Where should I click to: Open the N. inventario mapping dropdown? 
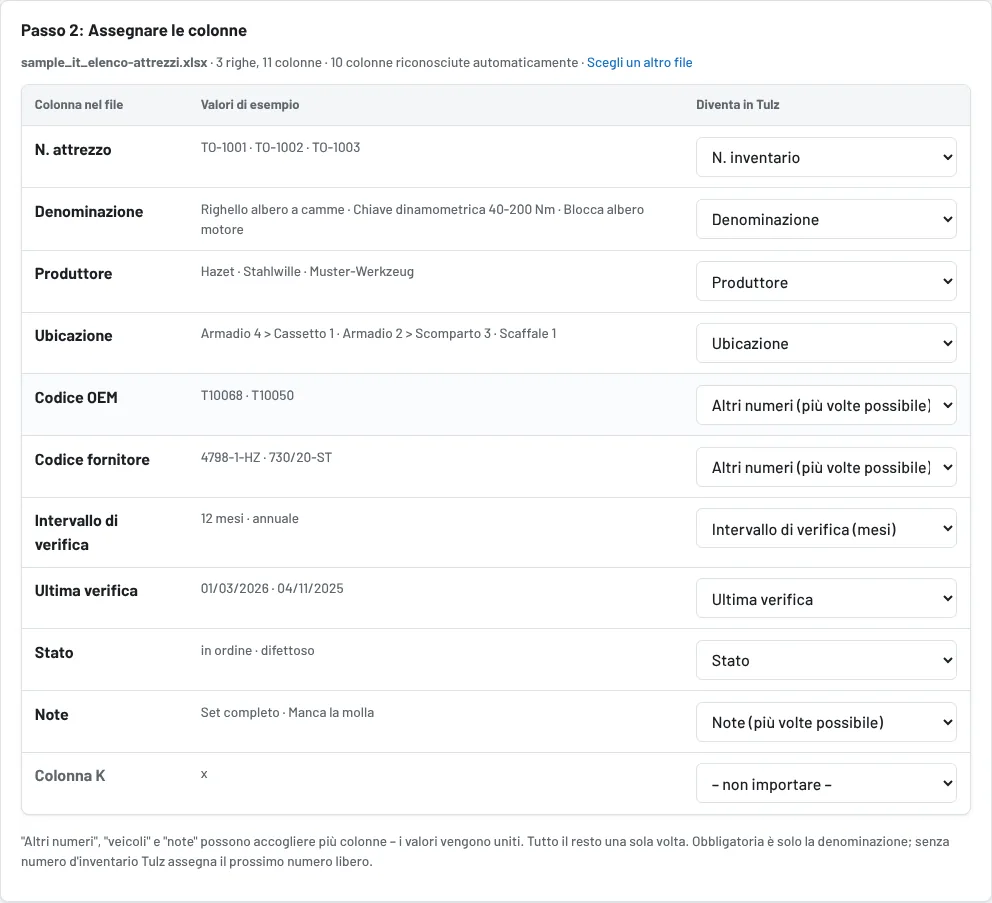pos(826,157)
